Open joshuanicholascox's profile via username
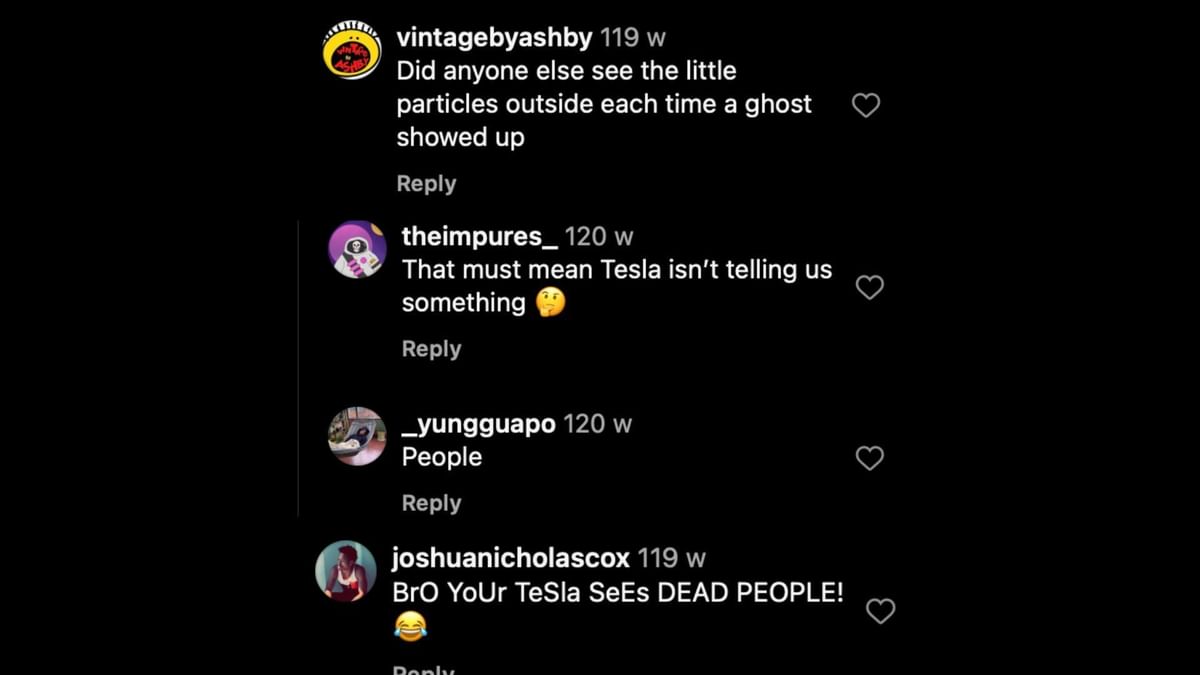The width and height of the screenshot is (1200, 675). pos(510,558)
